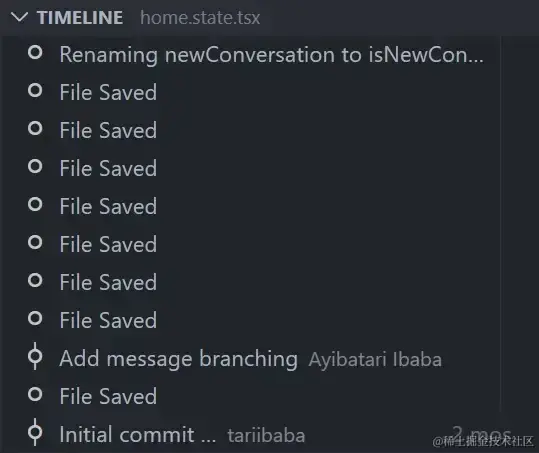Click circle icon of third File Saved entry
Screen dimensions: 539x453
(35, 166)
